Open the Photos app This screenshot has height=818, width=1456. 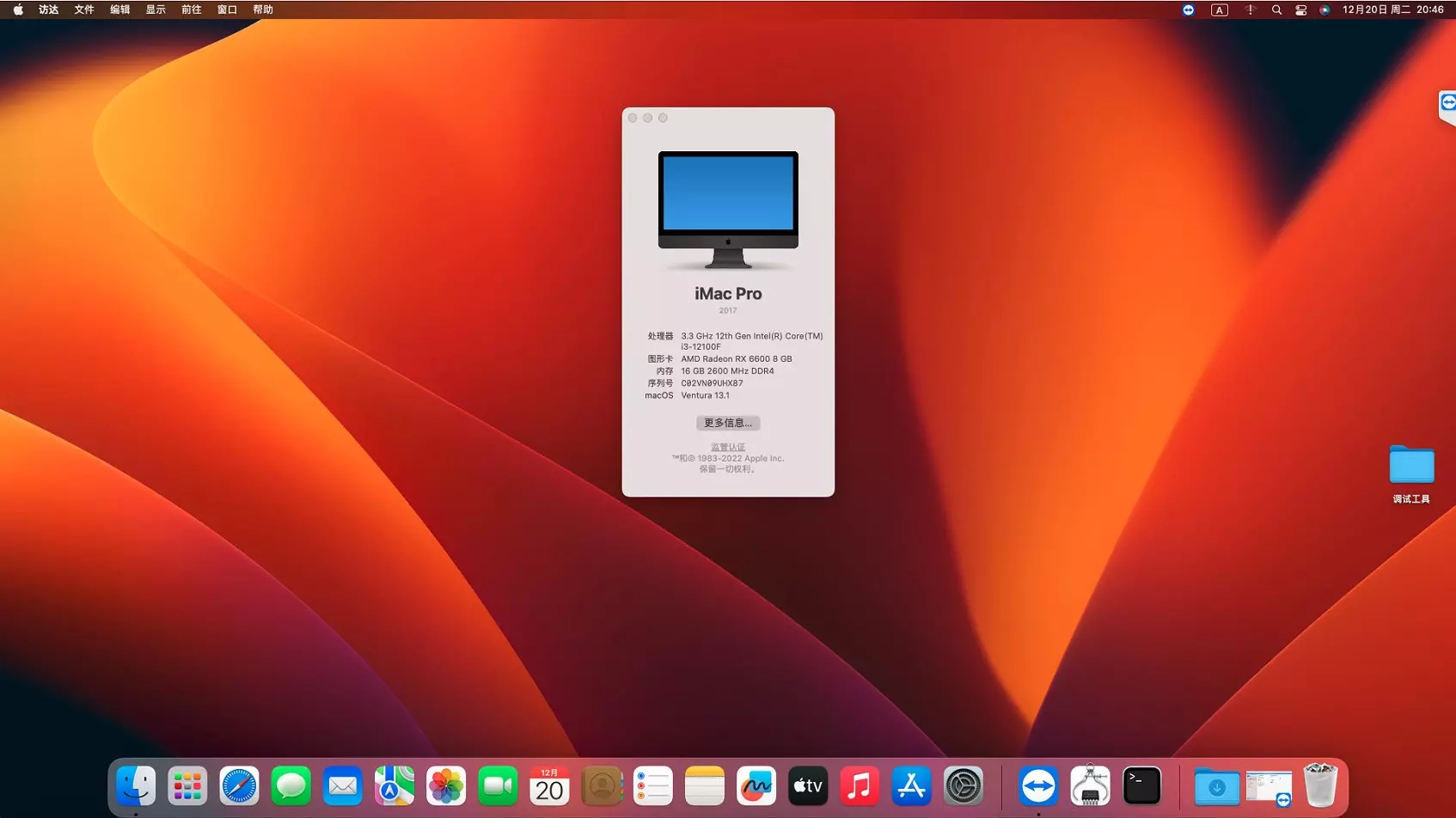(x=446, y=785)
